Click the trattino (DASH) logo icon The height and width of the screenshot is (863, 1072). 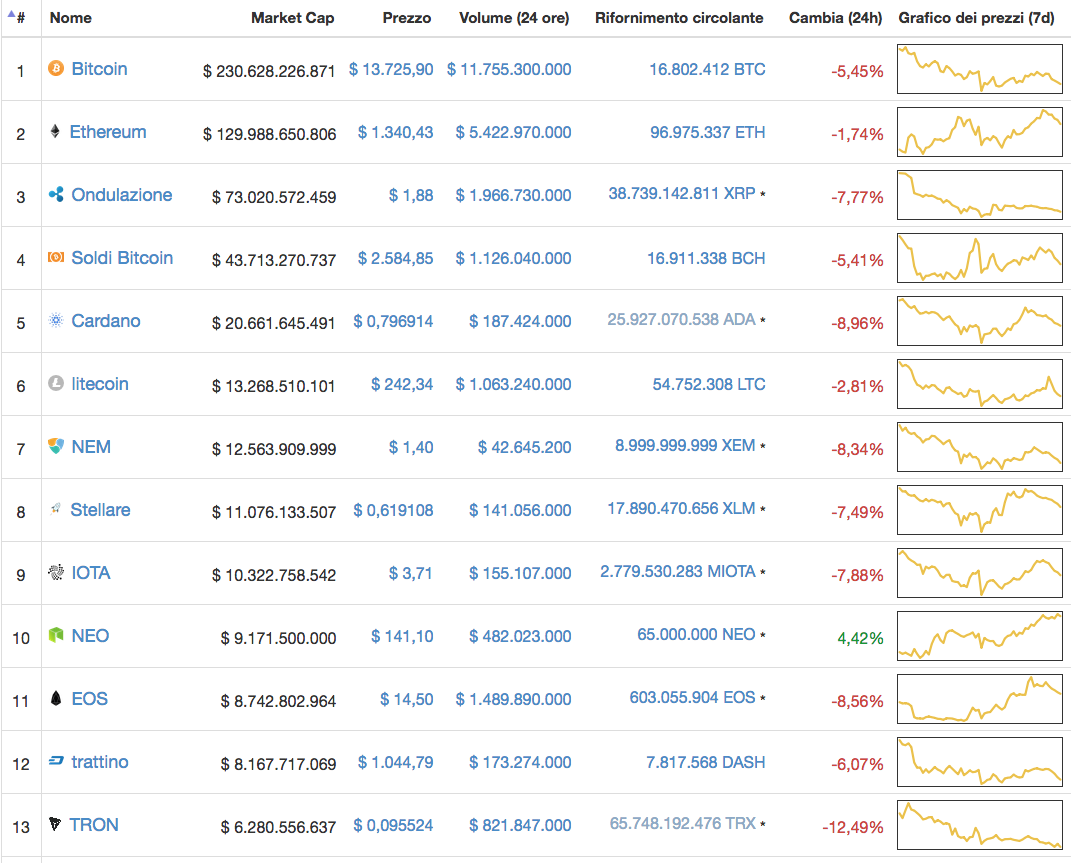point(56,761)
